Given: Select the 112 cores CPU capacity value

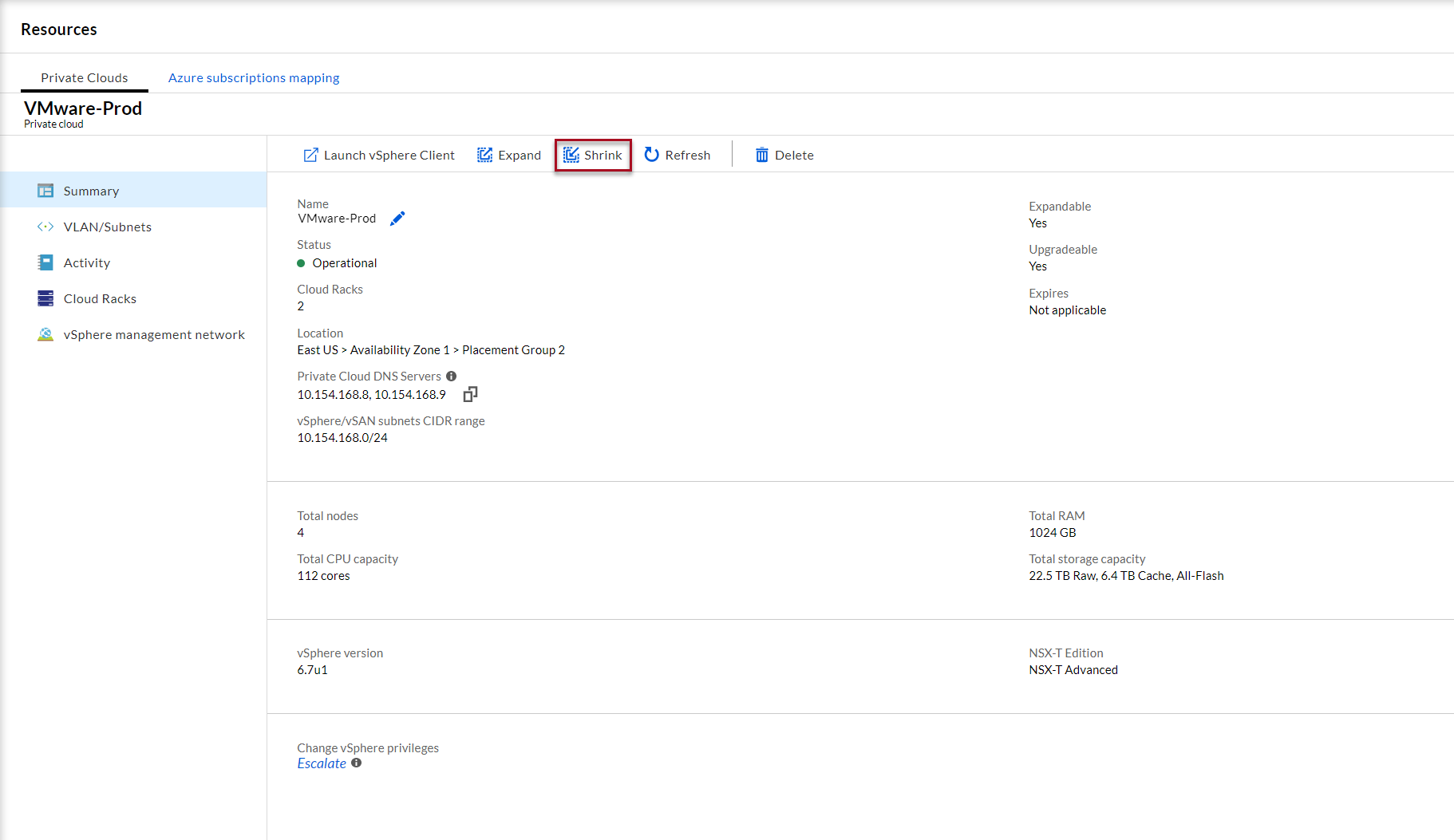Looking at the screenshot, I should [324, 576].
